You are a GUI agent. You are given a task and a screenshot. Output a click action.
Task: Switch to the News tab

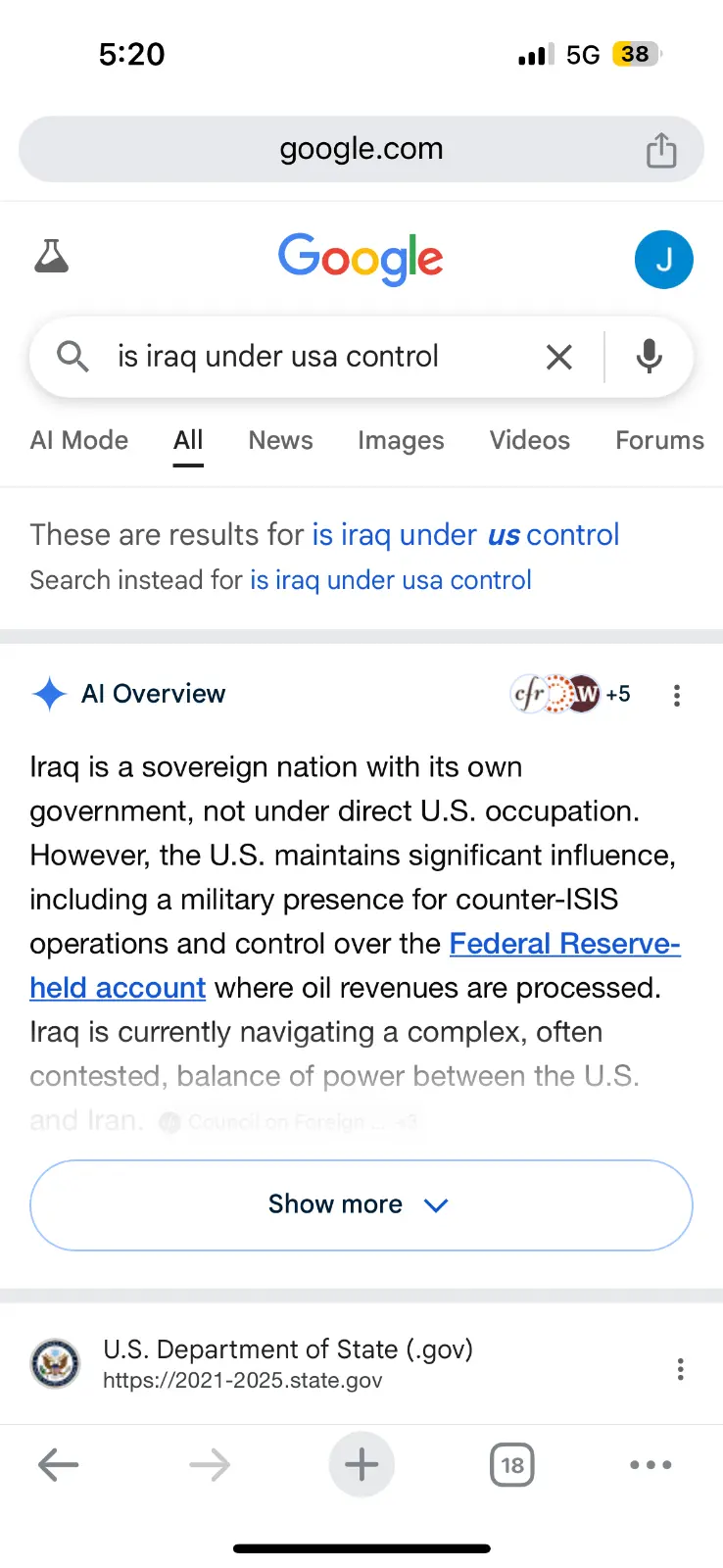coord(280,440)
